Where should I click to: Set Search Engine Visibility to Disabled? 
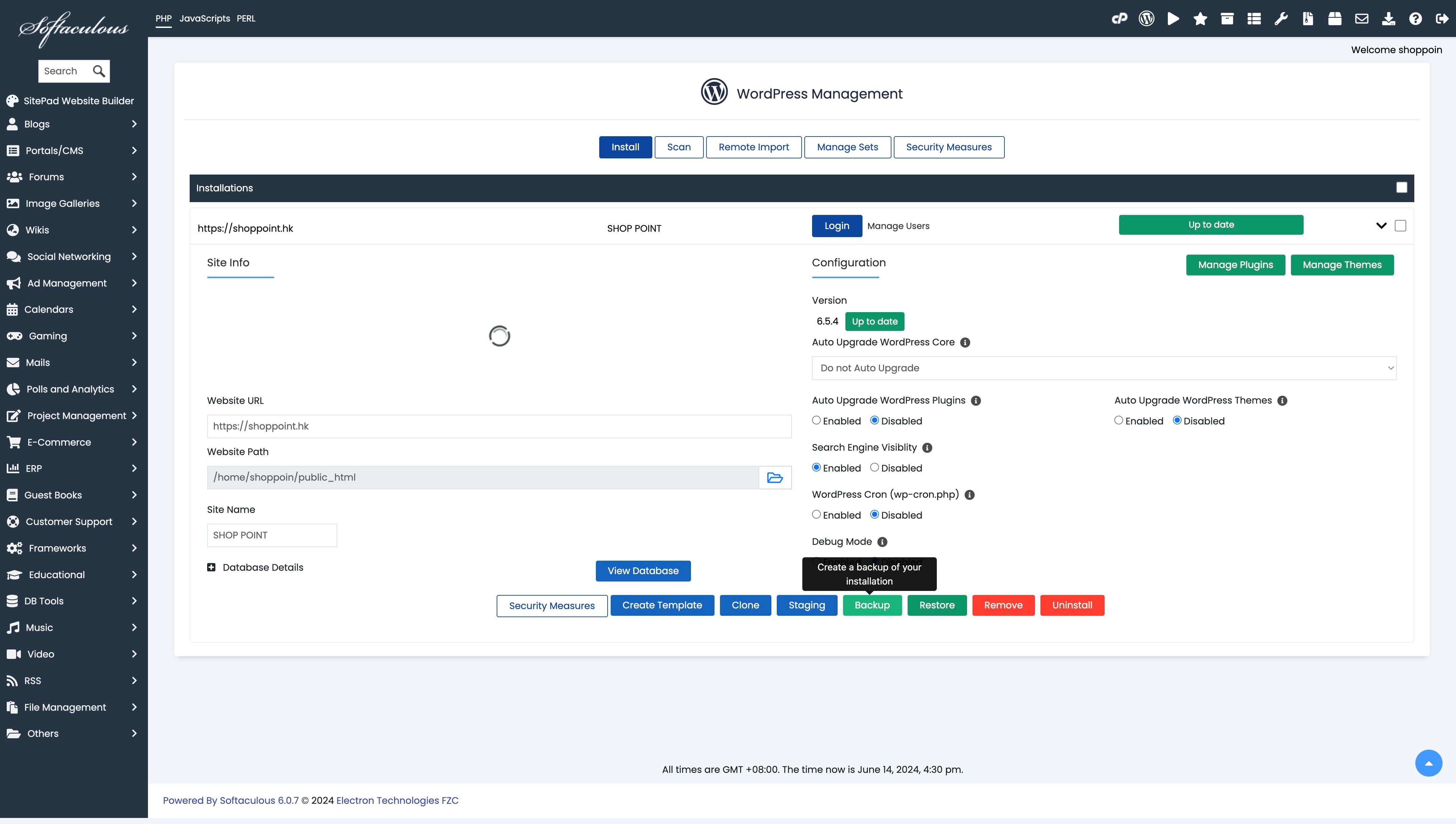pos(875,467)
